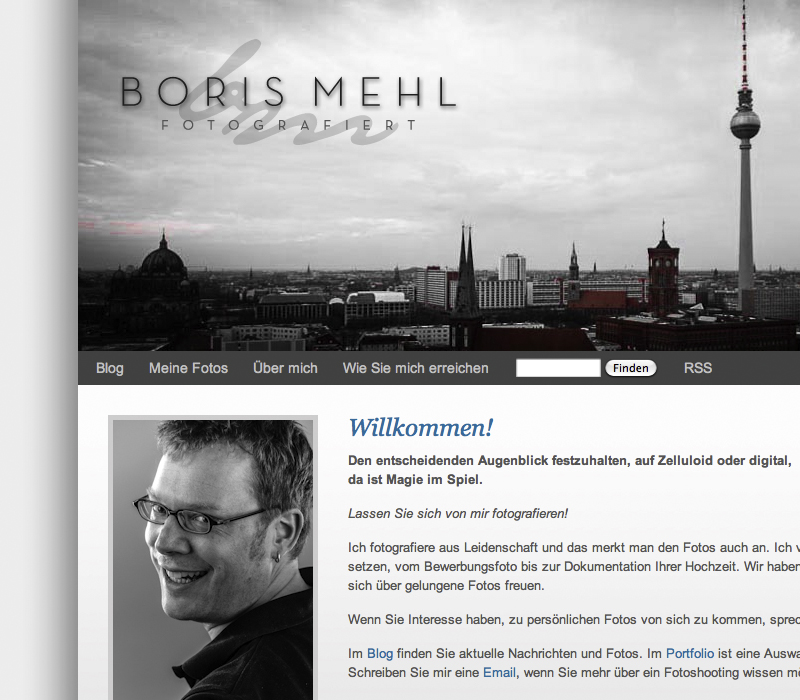
Task: Follow the Portfolio link in the text
Action: click(690, 654)
